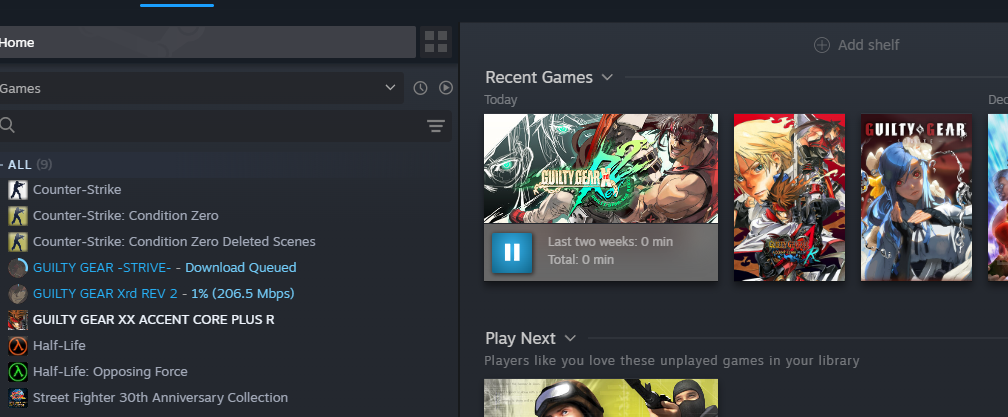Click the Download Queued status text
1008x417 pixels.
(241, 267)
